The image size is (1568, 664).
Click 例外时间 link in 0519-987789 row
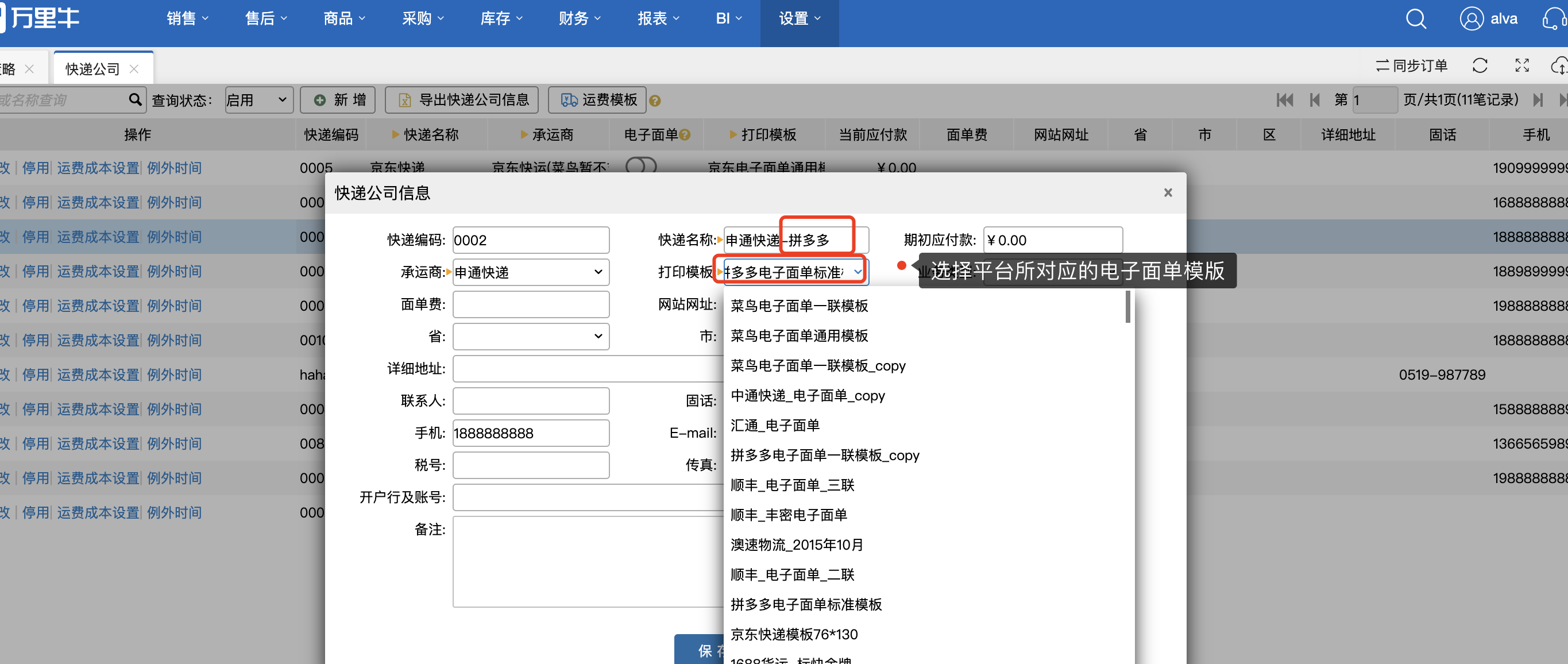[x=174, y=375]
